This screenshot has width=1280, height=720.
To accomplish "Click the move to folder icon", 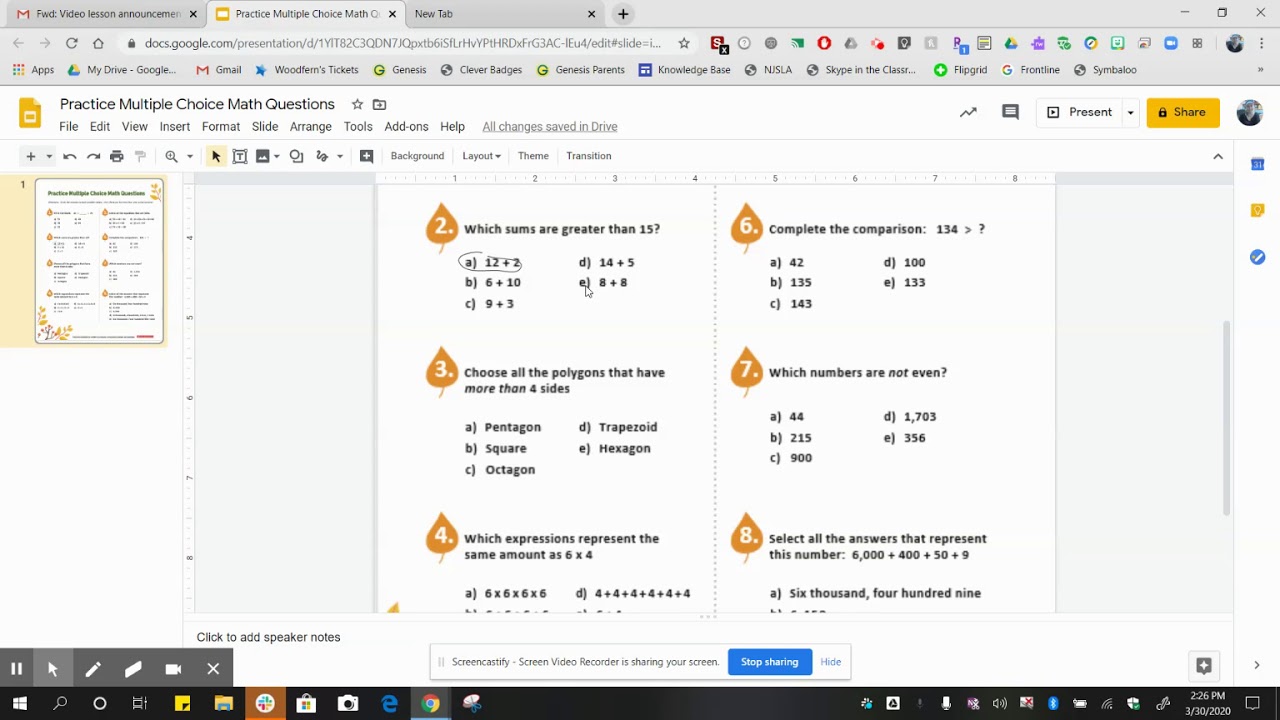I will [379, 104].
